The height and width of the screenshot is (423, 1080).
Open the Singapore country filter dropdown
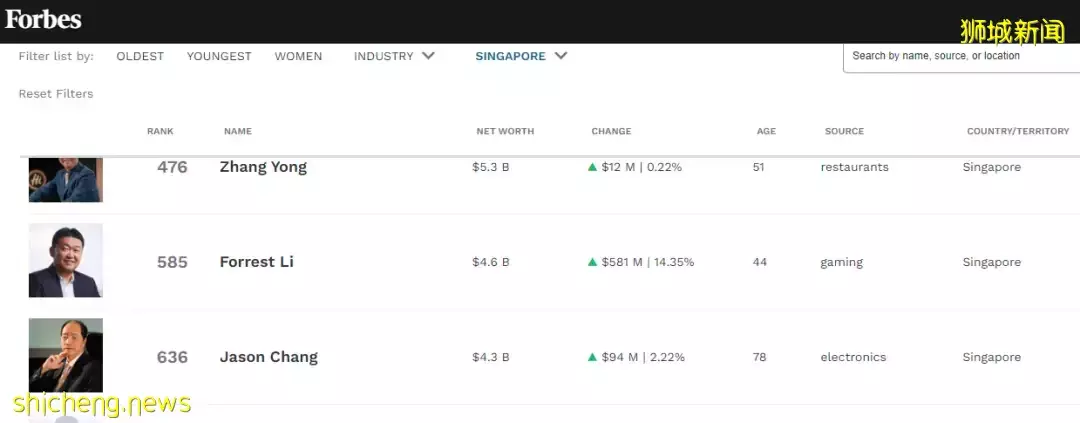tap(511, 56)
